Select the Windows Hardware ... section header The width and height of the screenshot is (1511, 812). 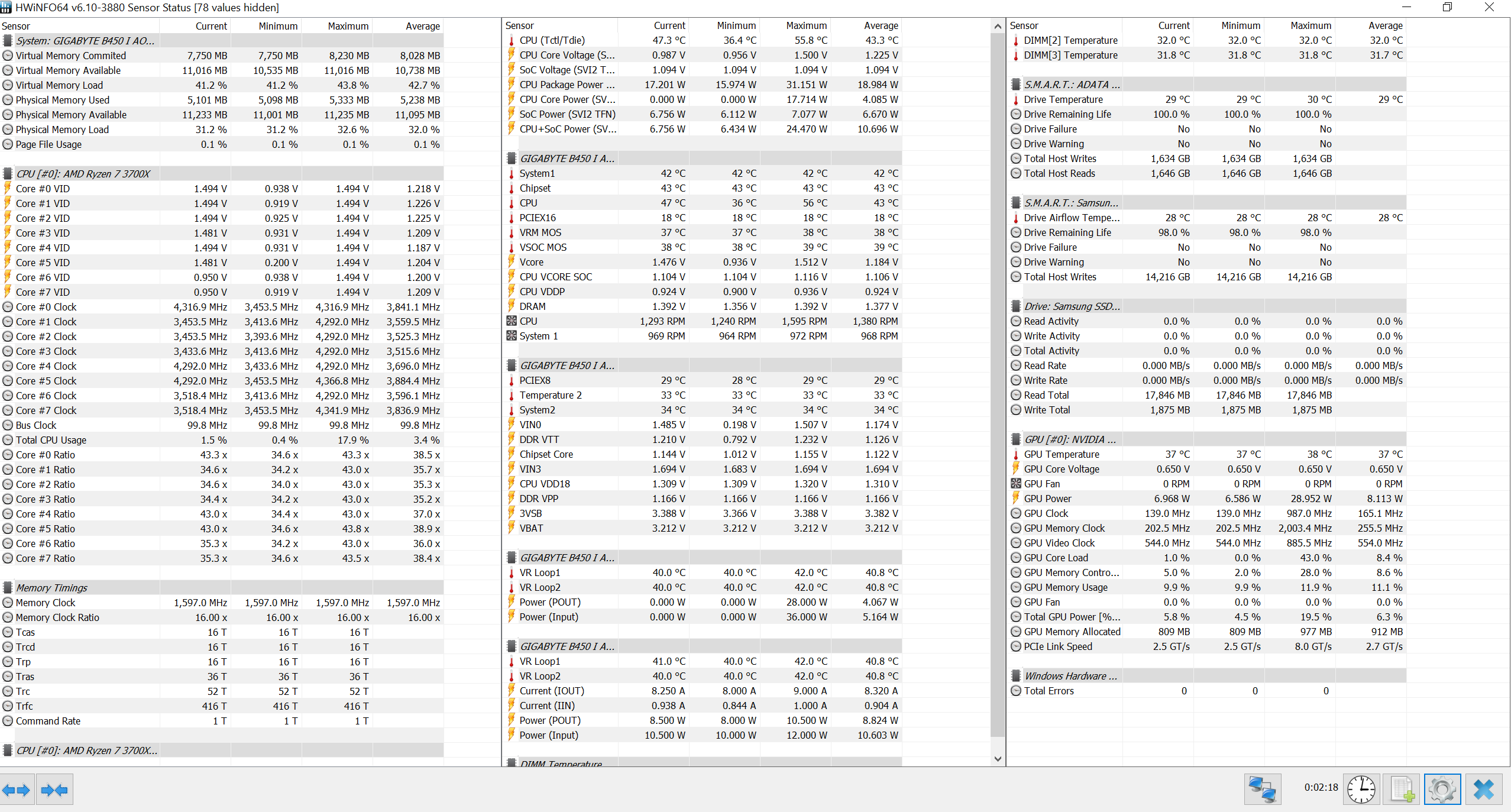[x=1208, y=676]
